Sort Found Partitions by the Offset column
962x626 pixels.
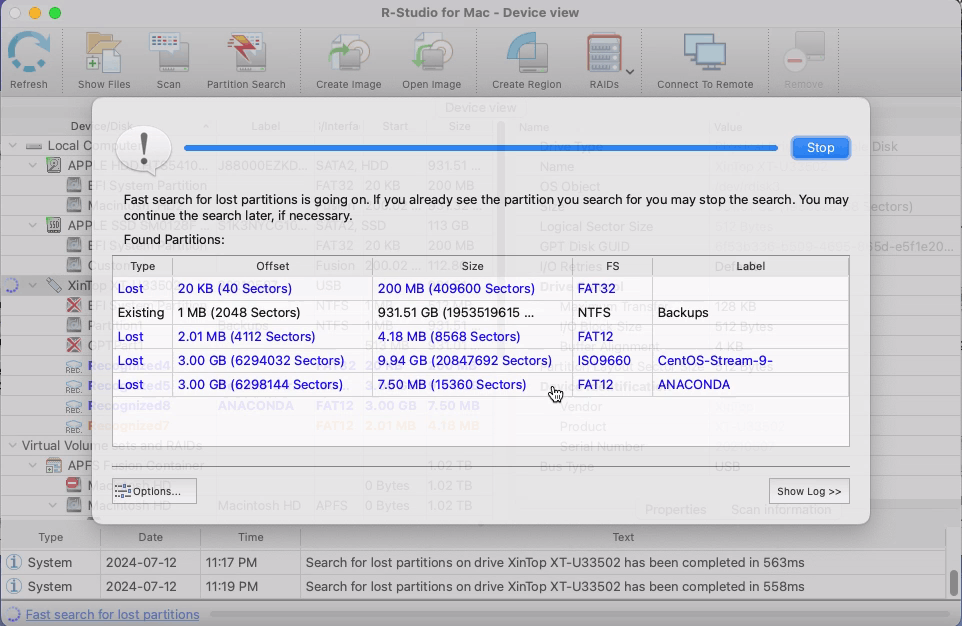(x=272, y=266)
